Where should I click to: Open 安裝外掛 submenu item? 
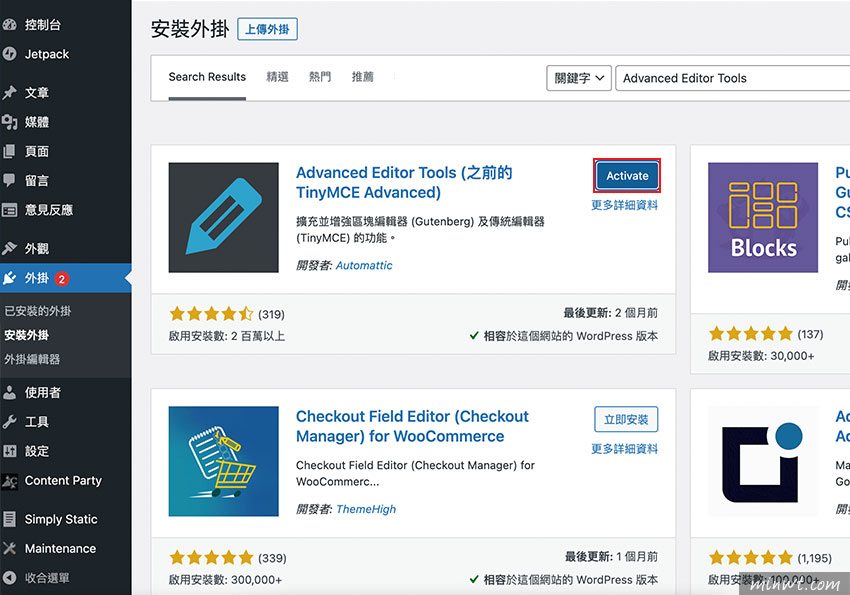(x=27, y=335)
